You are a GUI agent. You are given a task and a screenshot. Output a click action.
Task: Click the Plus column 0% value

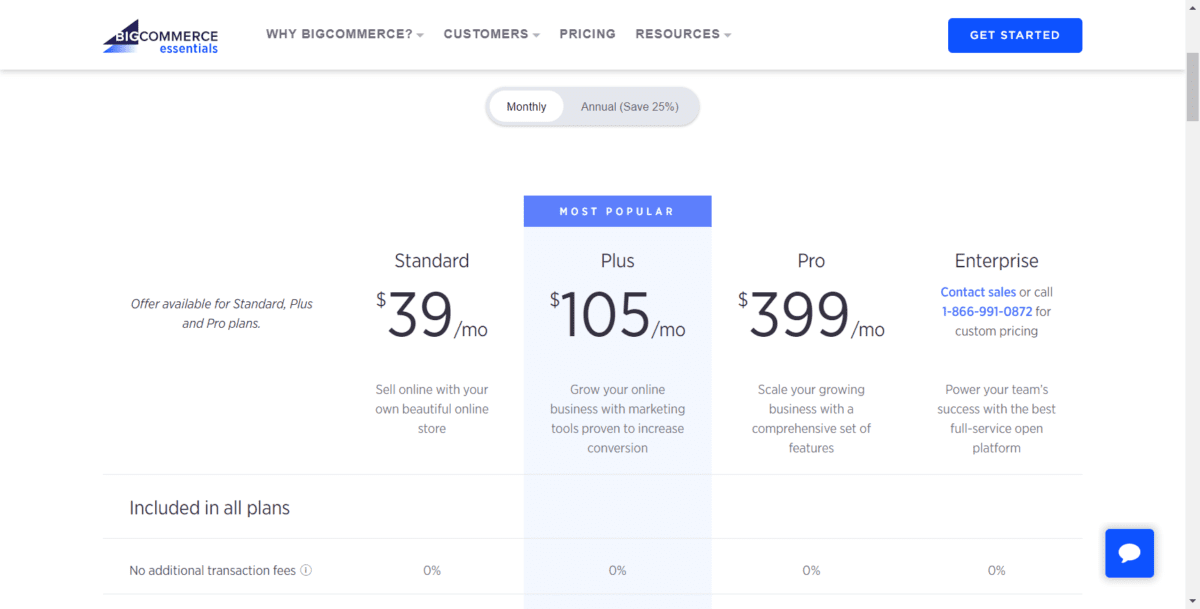(617, 570)
